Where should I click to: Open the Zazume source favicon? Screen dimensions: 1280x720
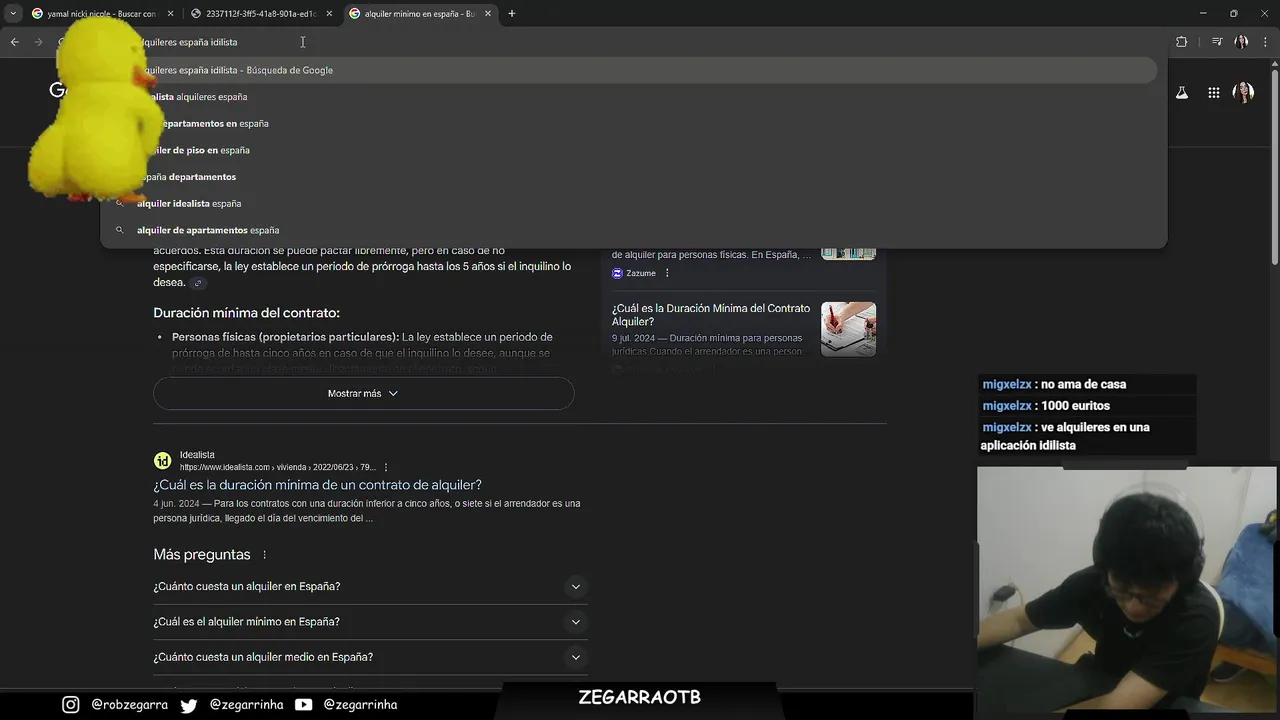click(617, 273)
